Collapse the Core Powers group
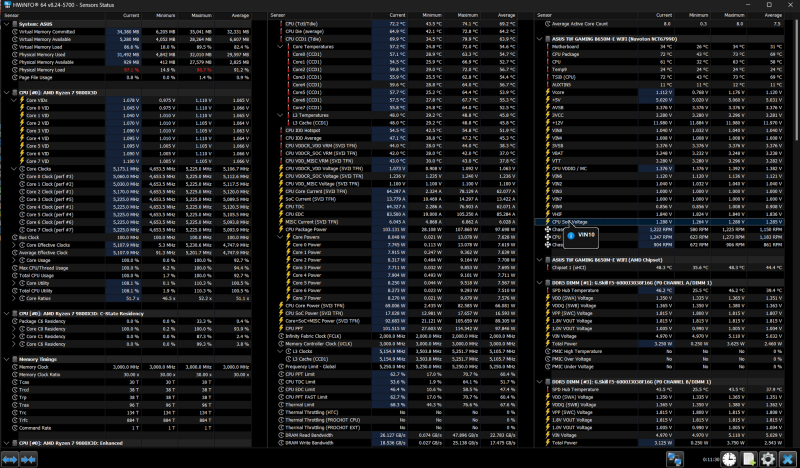Screen dimensions: 800x468 coord(280,237)
